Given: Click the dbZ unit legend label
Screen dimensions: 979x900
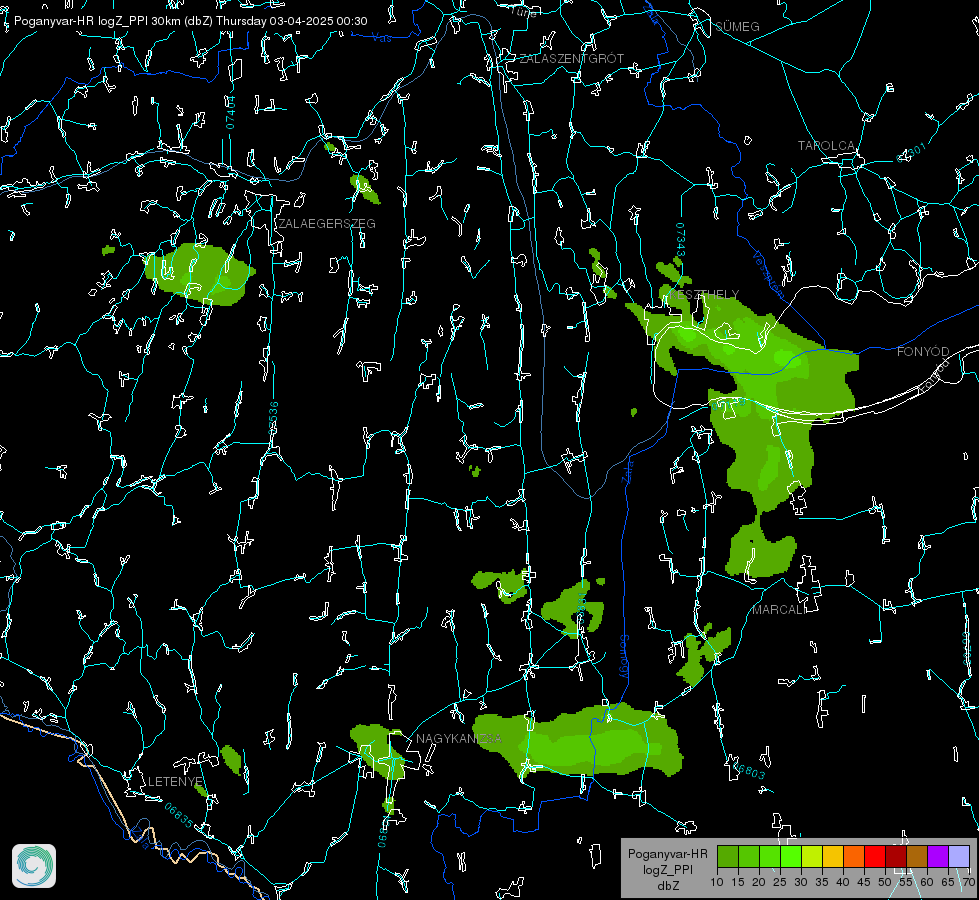Looking at the screenshot, I should 667,886.
